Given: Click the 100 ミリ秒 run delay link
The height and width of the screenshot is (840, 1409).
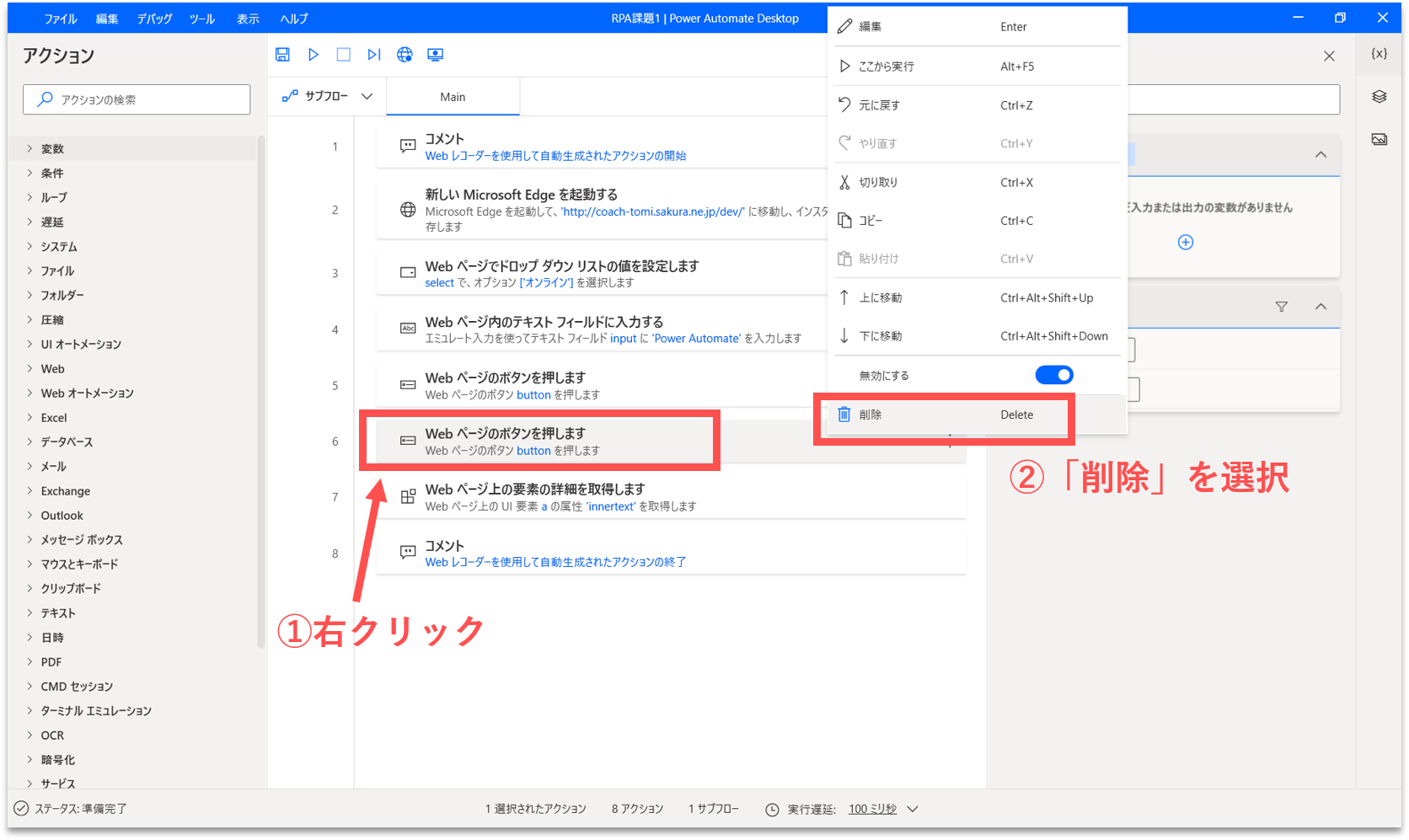Looking at the screenshot, I should (x=872, y=809).
